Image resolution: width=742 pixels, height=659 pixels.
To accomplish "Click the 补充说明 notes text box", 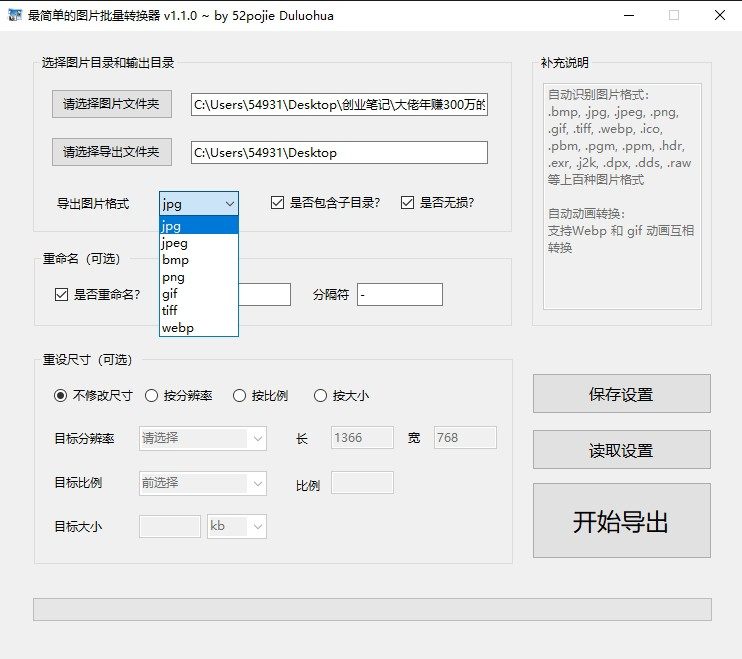I will click(x=622, y=196).
